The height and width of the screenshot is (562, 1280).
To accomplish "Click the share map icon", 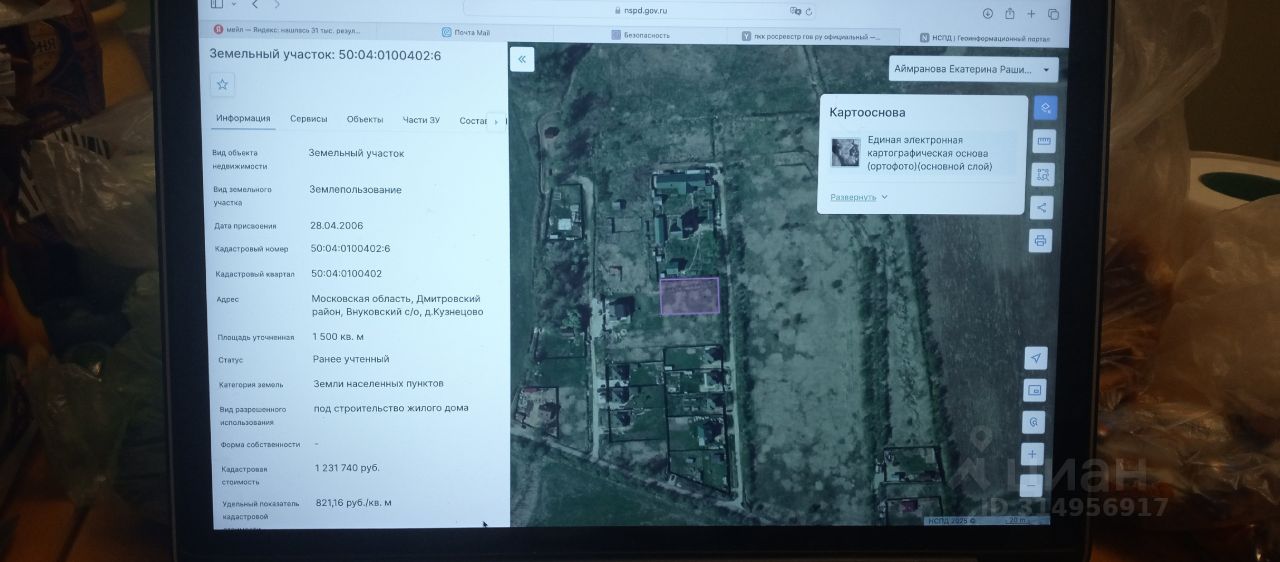I will (1042, 207).
